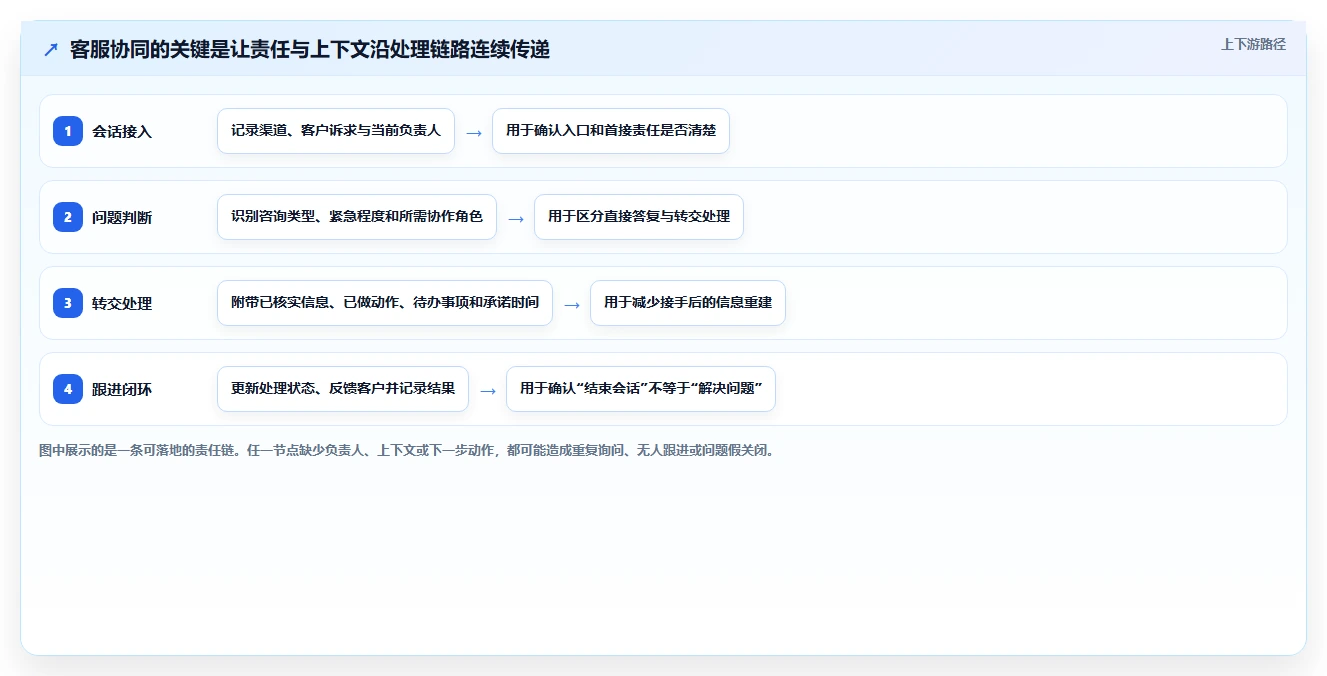
Task: Click the arrow in the 跟进闭环 row
Action: pyautogui.click(x=488, y=390)
